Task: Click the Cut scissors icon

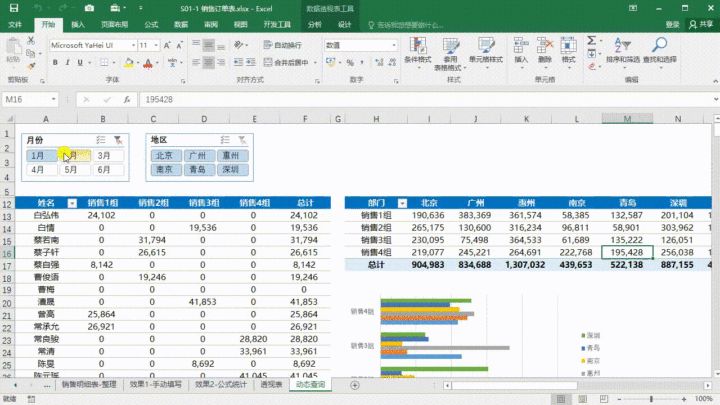Action: point(31,40)
